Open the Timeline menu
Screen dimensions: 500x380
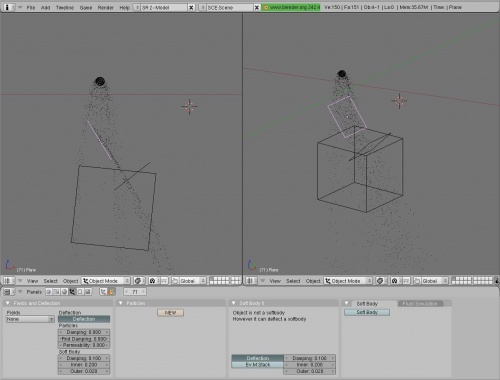pos(65,7)
